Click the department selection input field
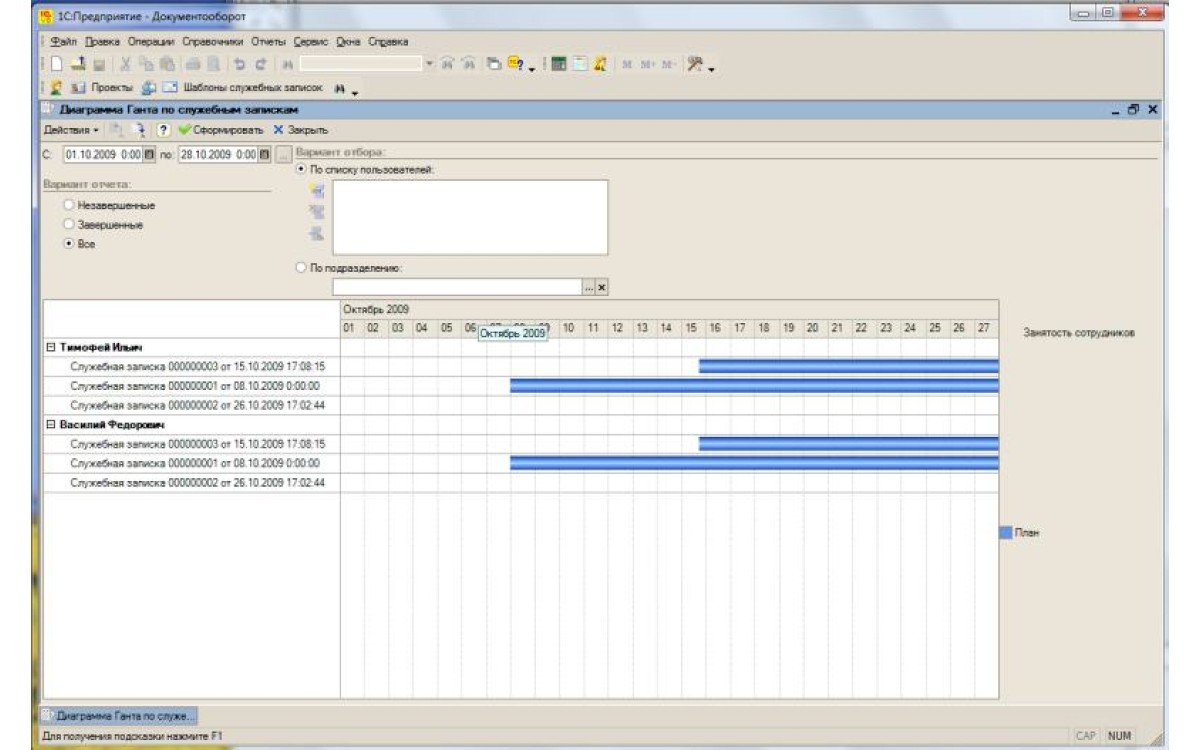The height and width of the screenshot is (750, 1200). point(457,287)
